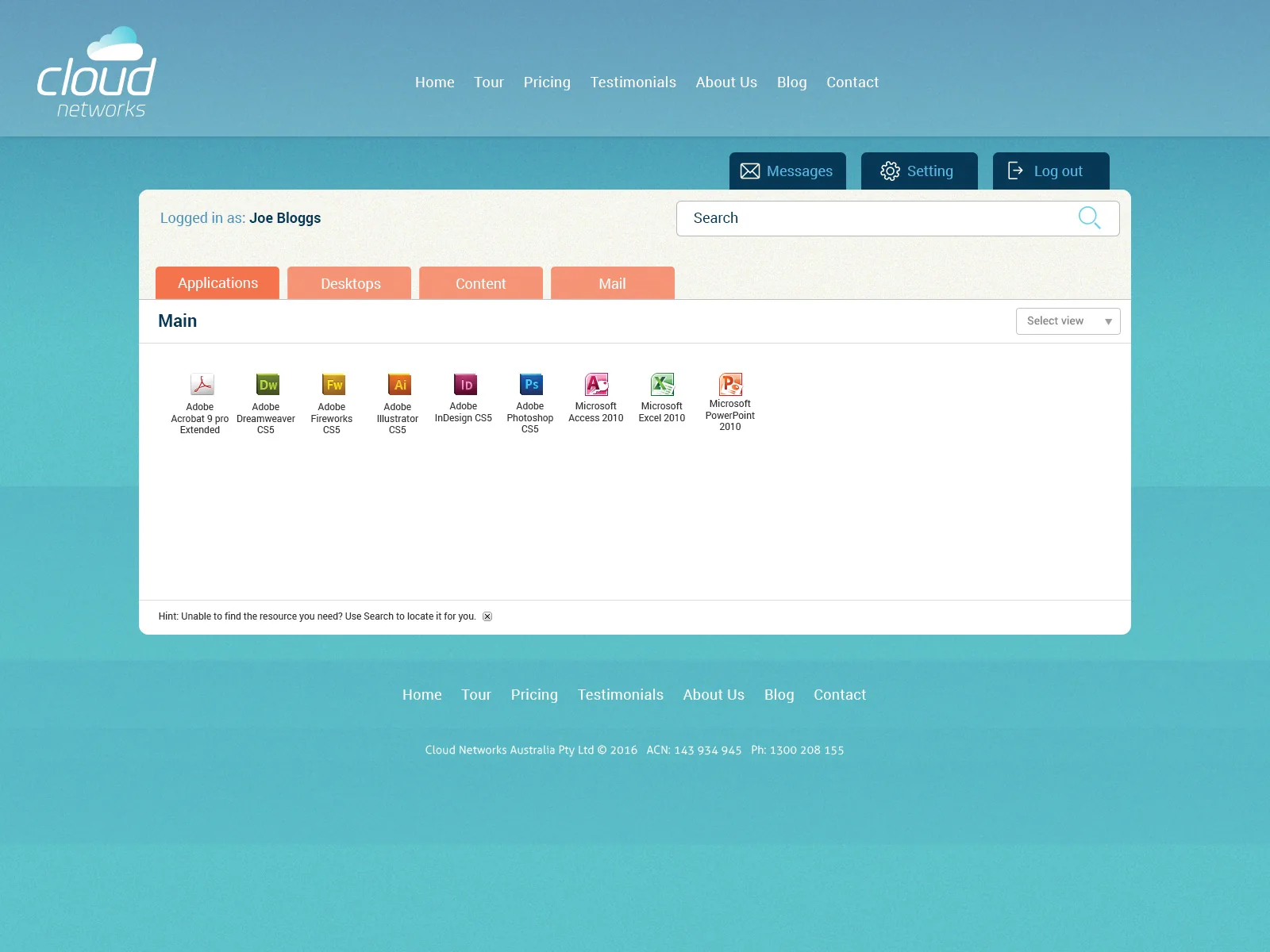Launch Adobe Illustrator CS5 icon
The width and height of the screenshot is (1270, 952).
coord(399,385)
